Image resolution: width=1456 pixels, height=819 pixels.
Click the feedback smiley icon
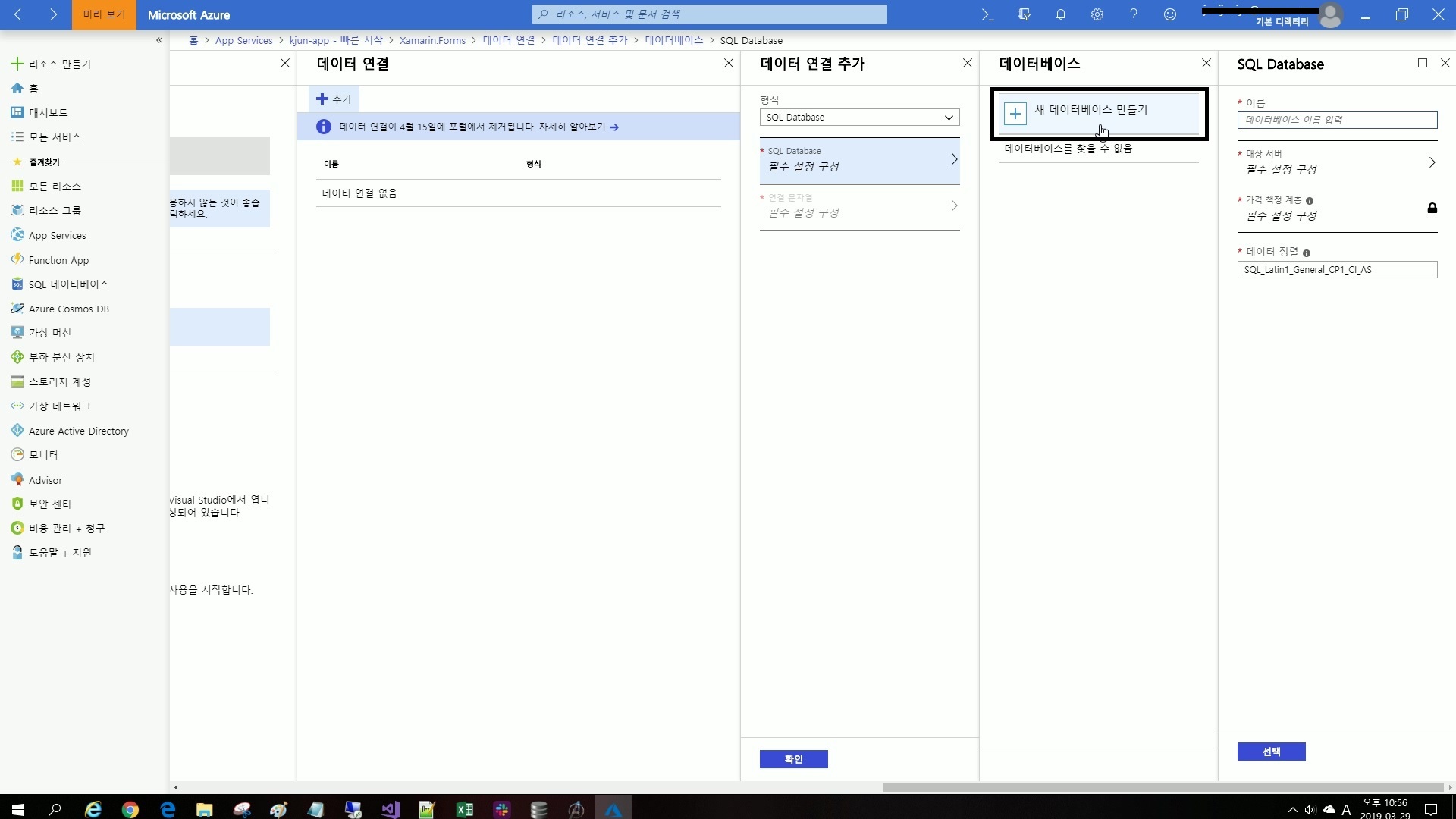[1169, 14]
